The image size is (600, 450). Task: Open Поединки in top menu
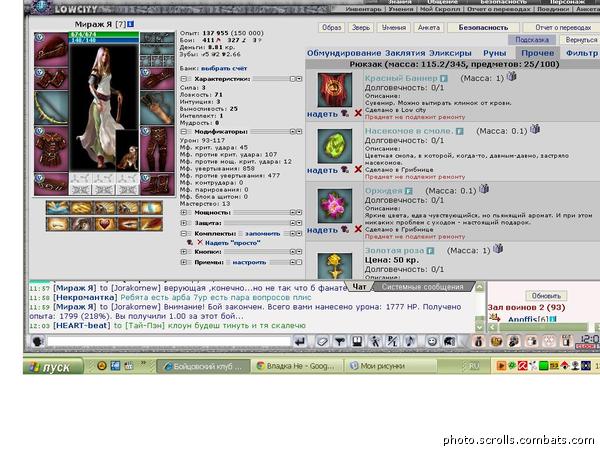pyautogui.click(x=554, y=9)
